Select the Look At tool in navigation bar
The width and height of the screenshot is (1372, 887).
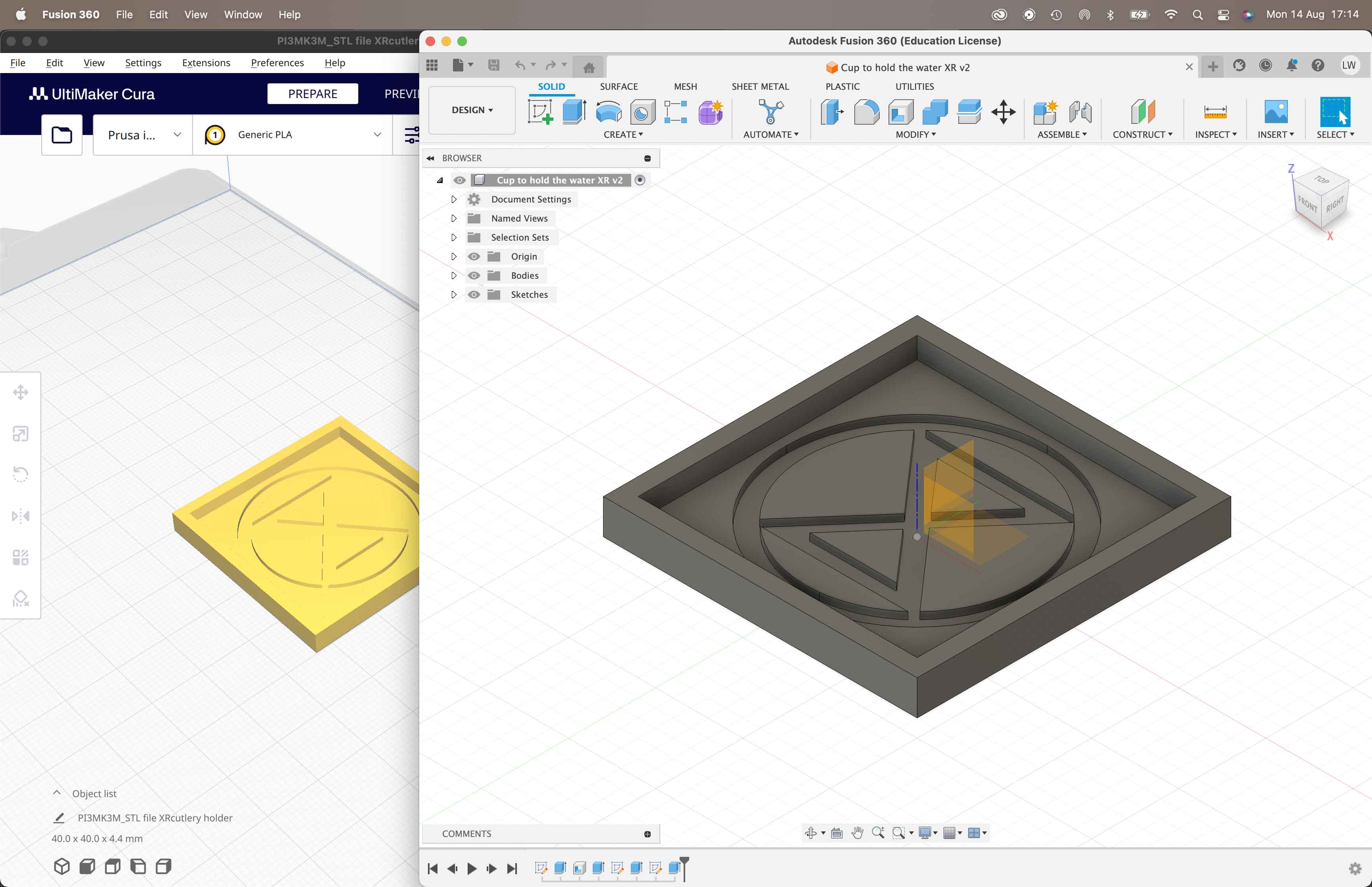(x=837, y=833)
